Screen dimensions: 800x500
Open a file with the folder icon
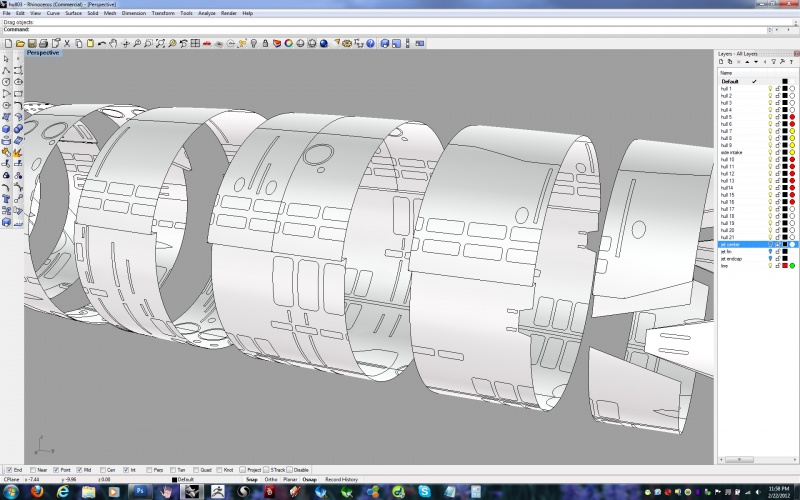point(20,43)
